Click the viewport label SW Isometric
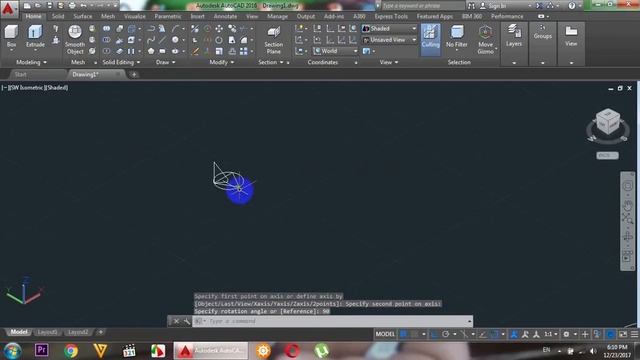The width and height of the screenshot is (640, 360). tap(27, 88)
